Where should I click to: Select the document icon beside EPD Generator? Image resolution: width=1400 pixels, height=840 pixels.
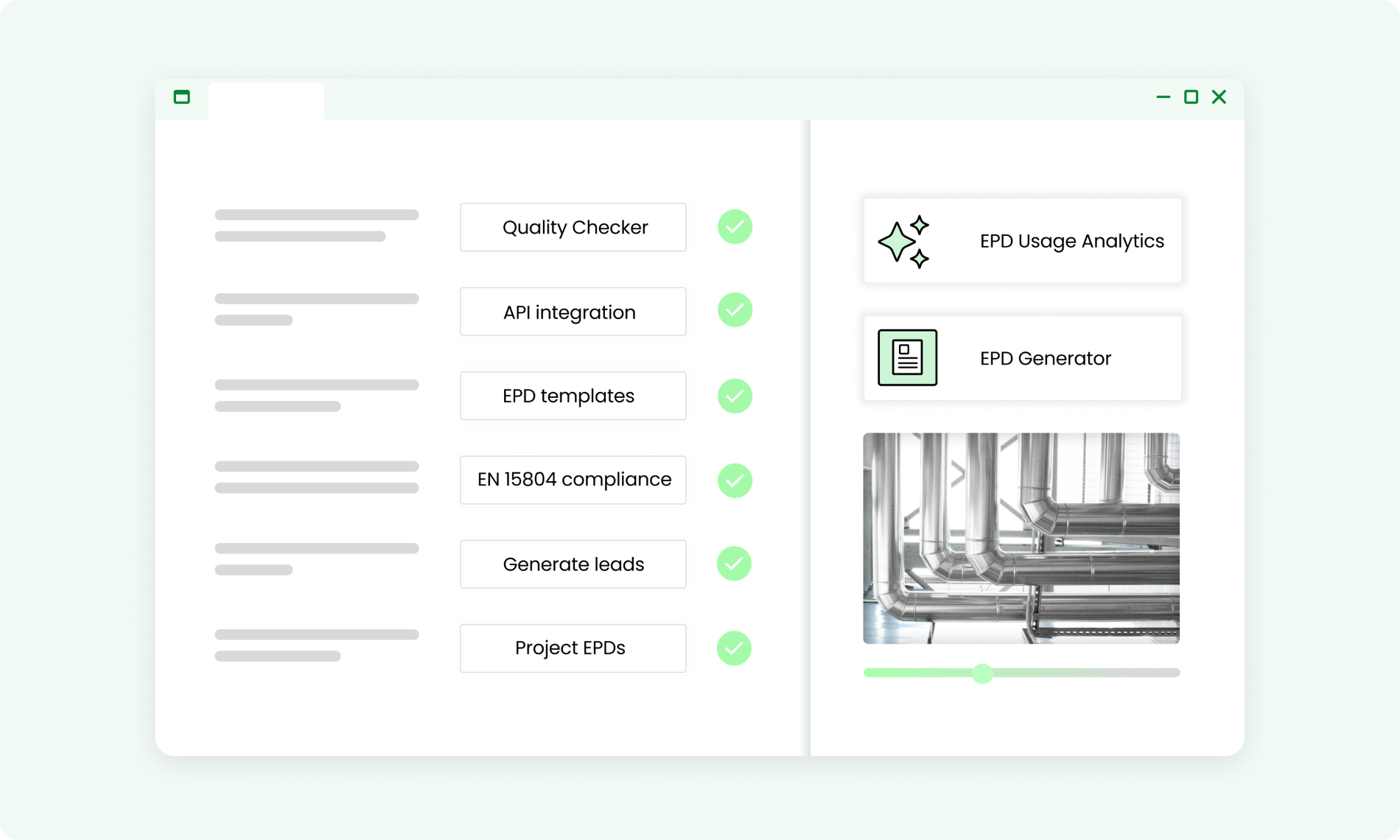[906, 357]
